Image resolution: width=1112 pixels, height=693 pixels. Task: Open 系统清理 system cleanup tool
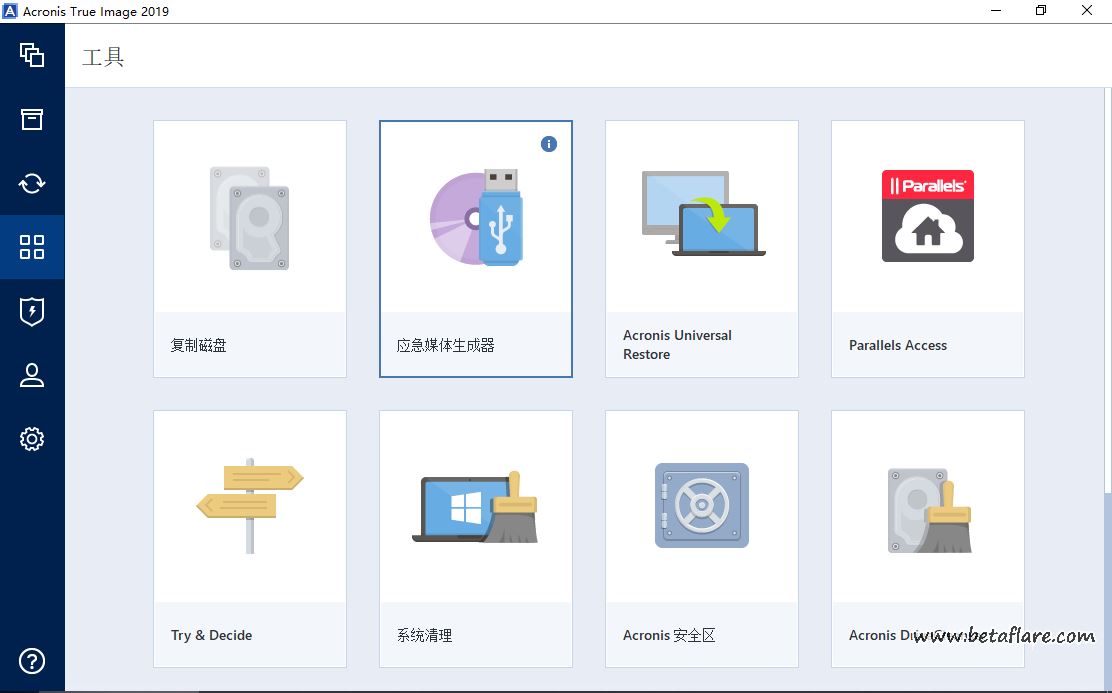point(475,538)
